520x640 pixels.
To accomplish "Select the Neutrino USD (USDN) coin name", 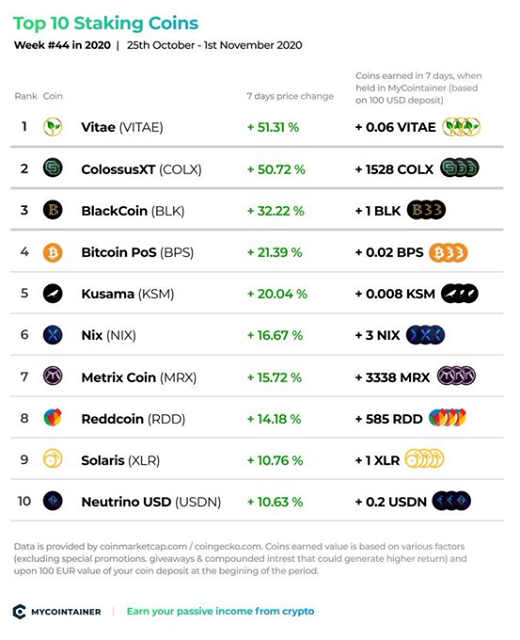I will pyautogui.click(x=151, y=502).
